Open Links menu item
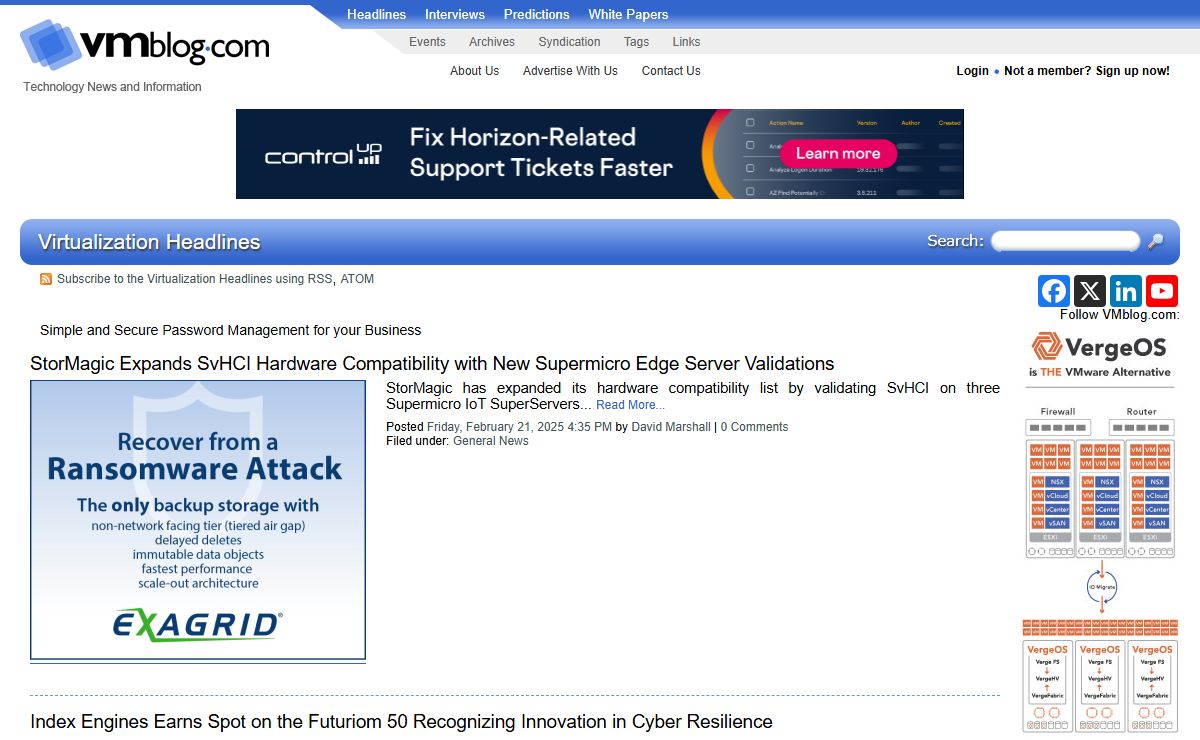The image size is (1200, 740). [x=686, y=42]
